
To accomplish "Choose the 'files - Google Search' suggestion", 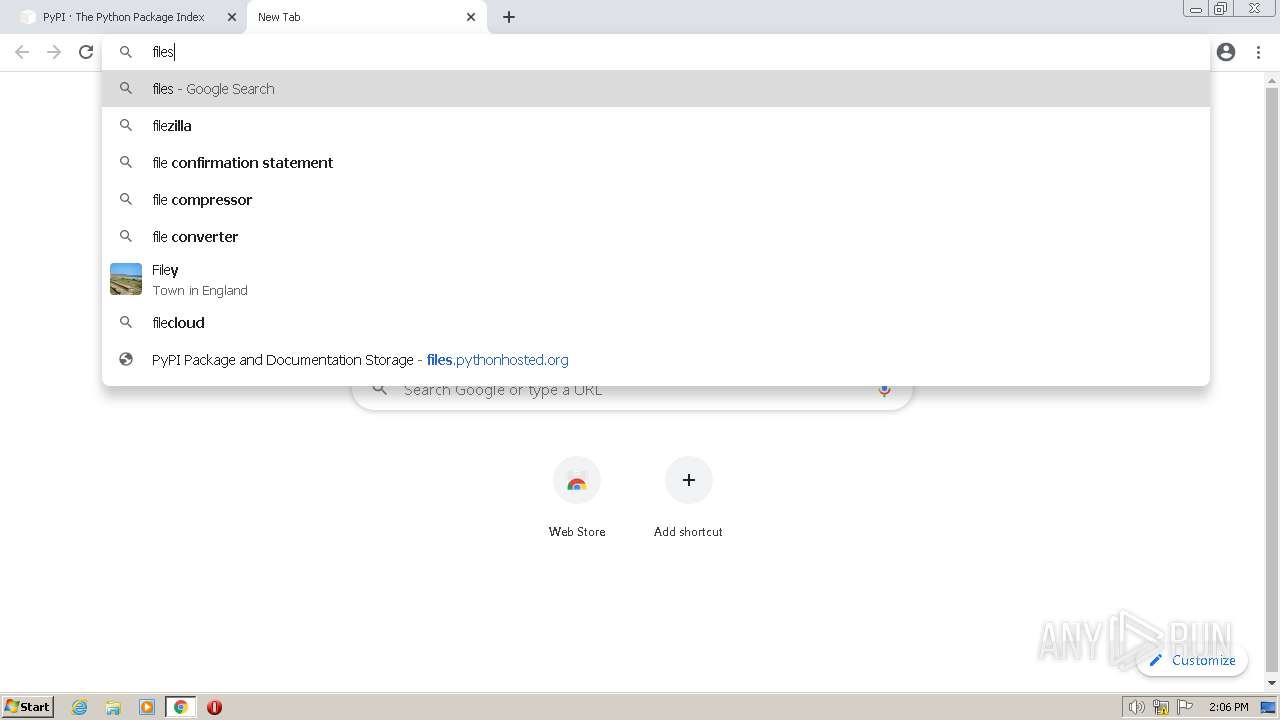I will [x=655, y=89].
